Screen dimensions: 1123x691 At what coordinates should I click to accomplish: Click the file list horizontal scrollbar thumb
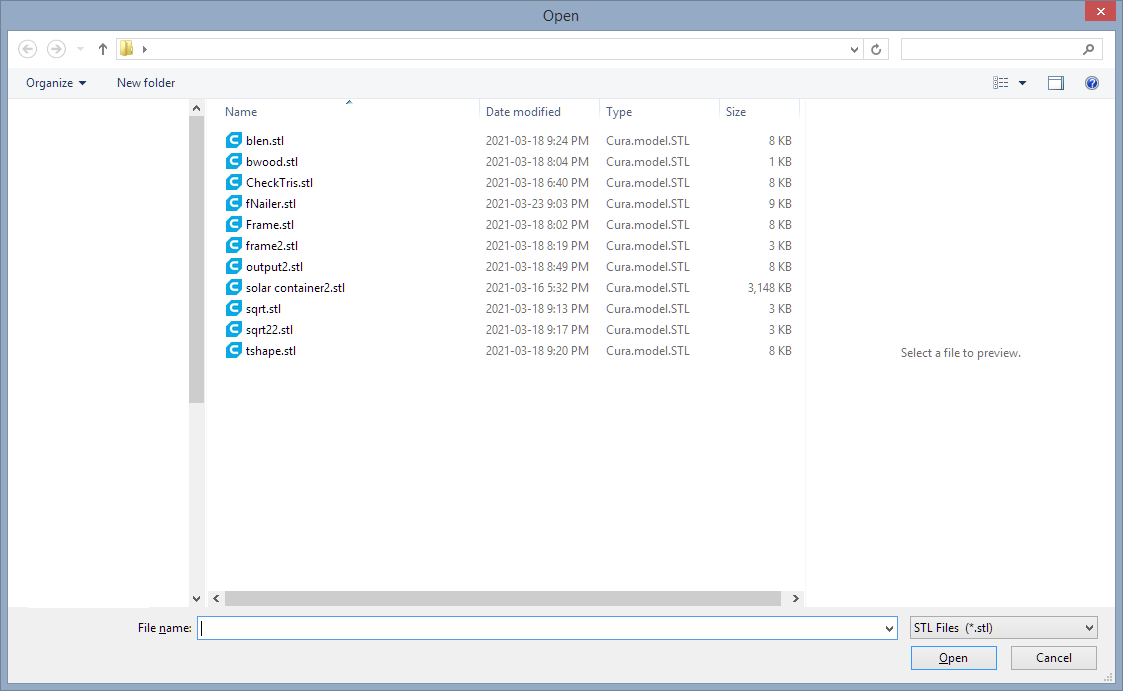[x=502, y=599]
